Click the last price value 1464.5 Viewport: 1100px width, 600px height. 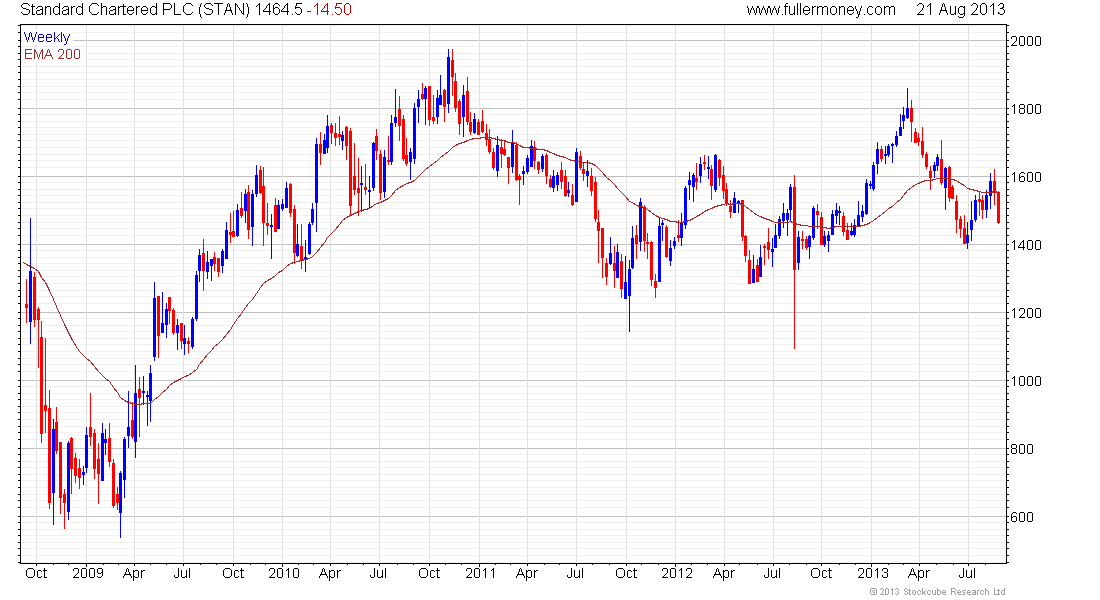[x=279, y=10]
